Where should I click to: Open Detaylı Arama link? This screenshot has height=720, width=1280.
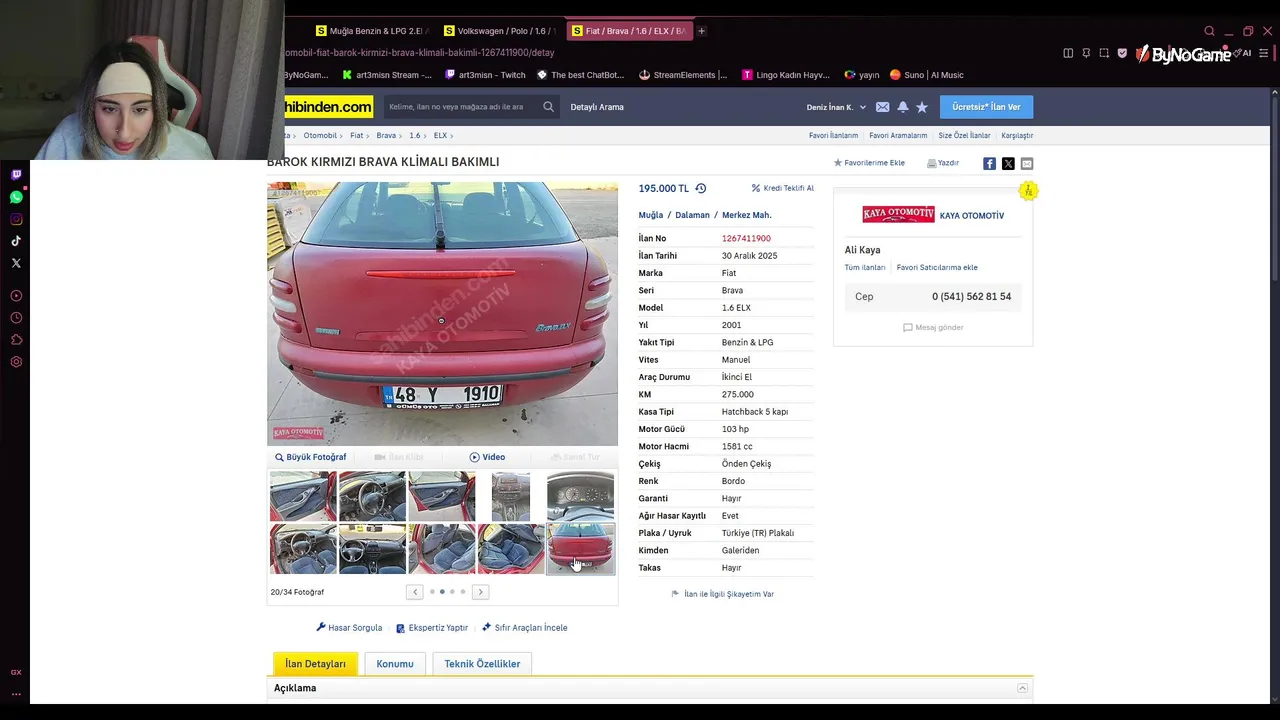[597, 107]
